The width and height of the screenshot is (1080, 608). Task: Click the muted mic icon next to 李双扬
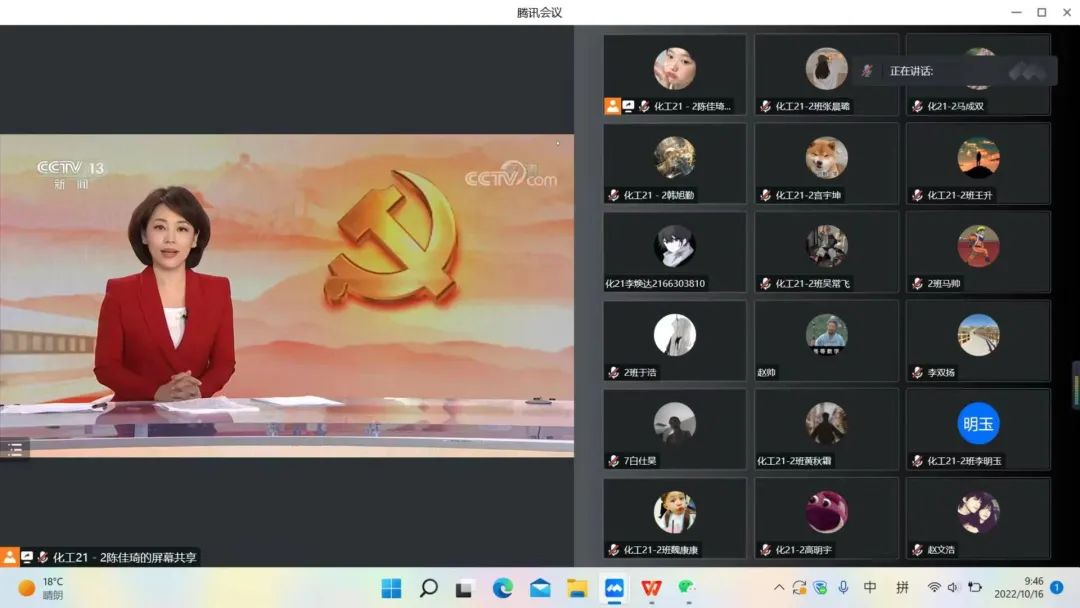pyautogui.click(x=917, y=373)
